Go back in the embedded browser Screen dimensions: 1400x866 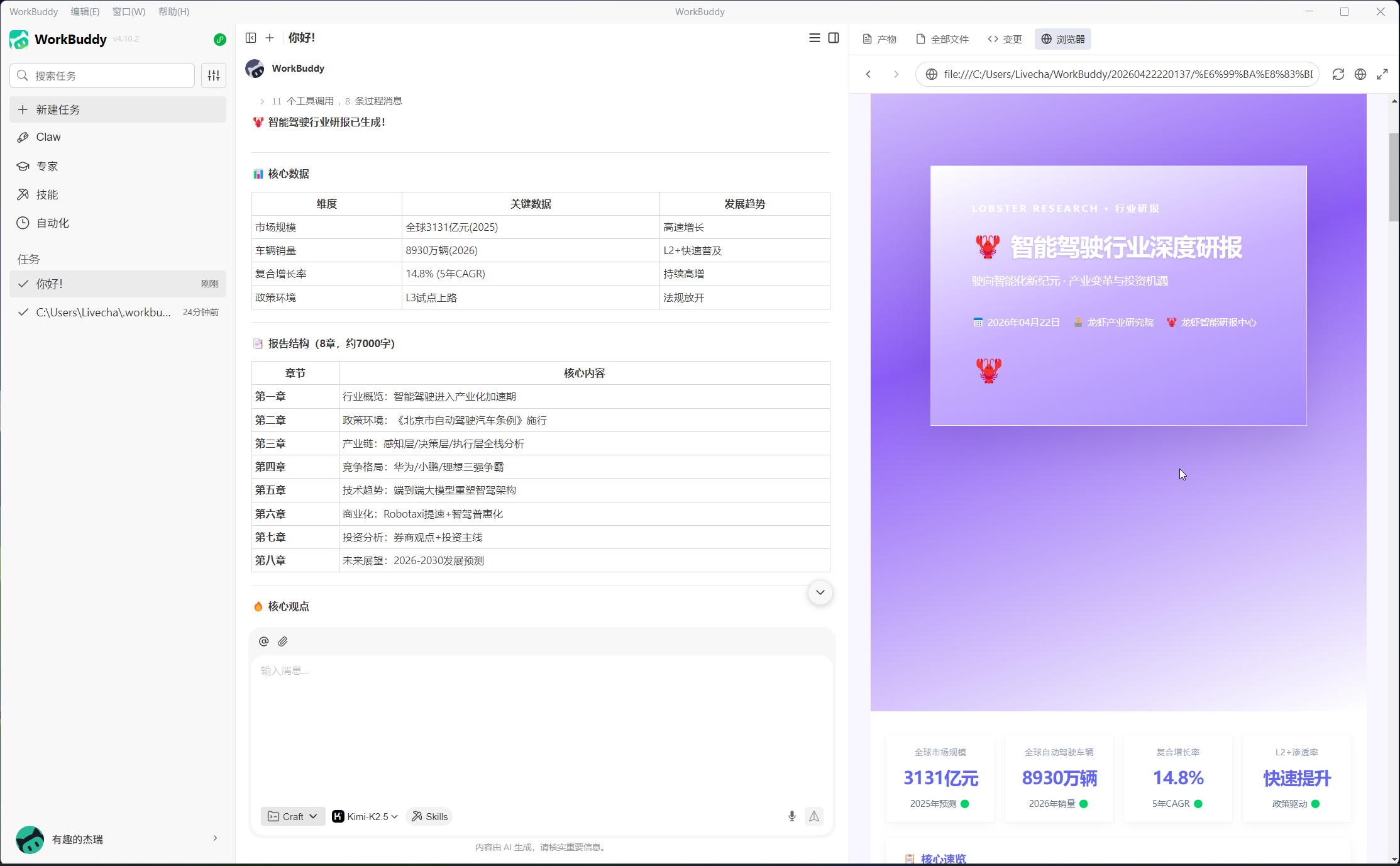tap(869, 74)
